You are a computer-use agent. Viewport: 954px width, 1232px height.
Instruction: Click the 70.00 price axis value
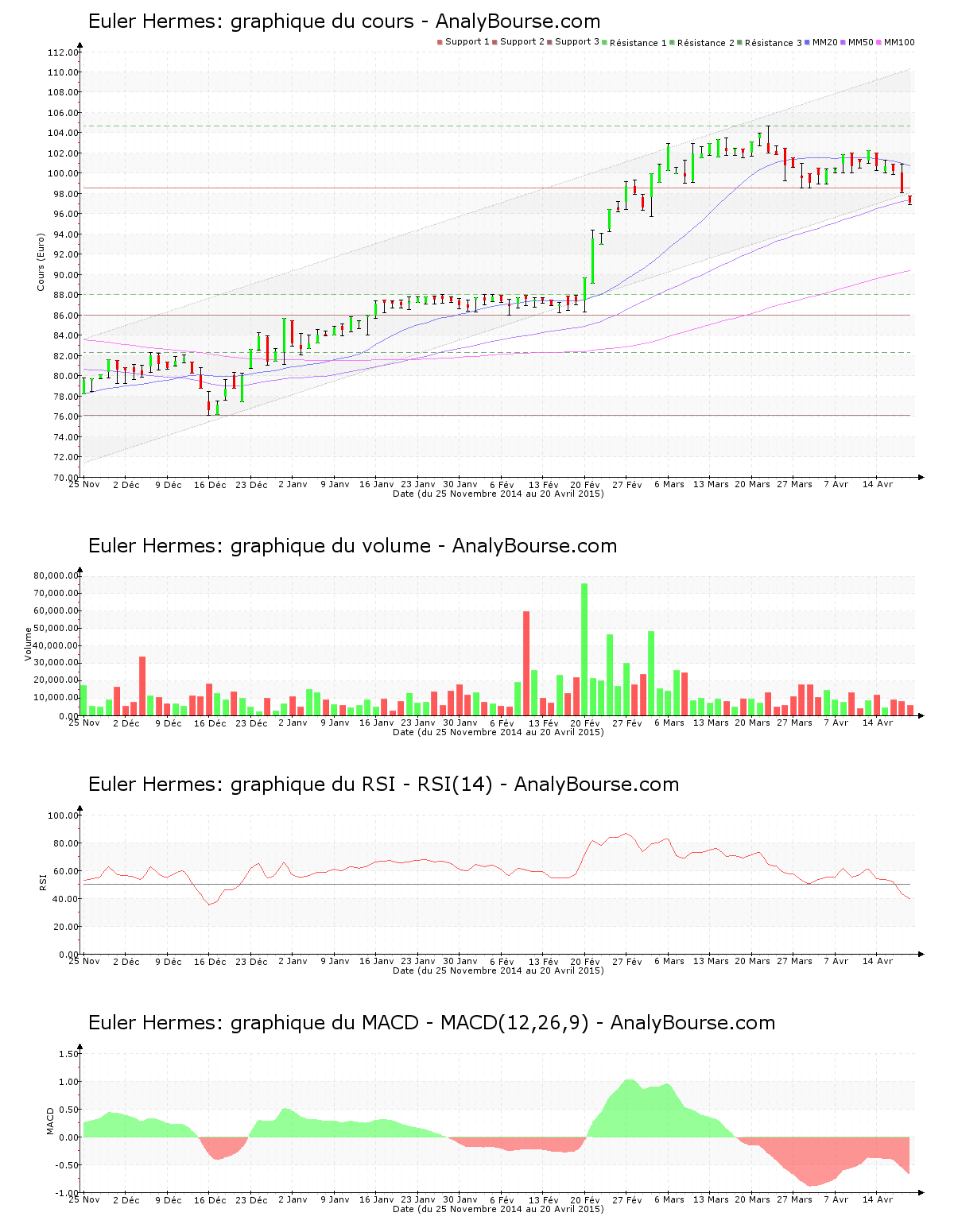point(66,478)
